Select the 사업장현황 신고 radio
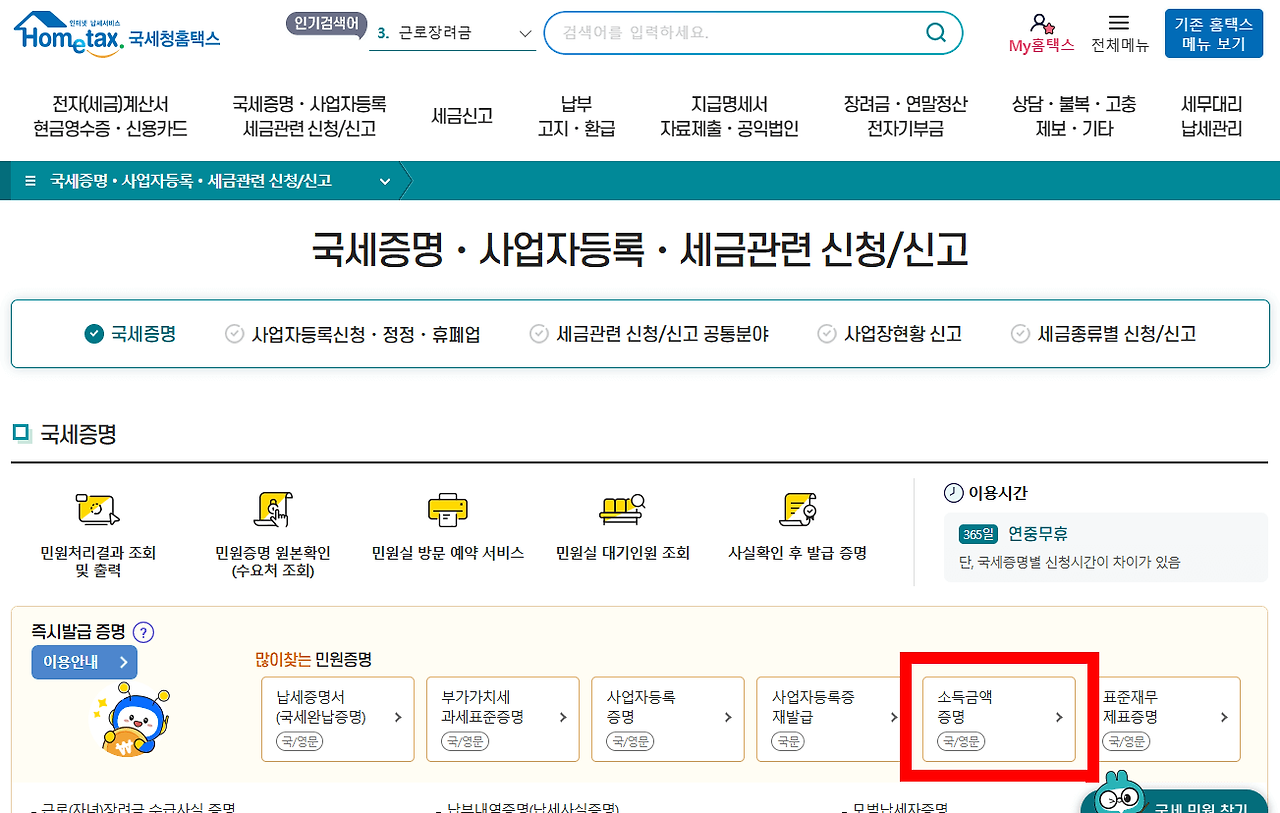Viewport: 1280px width, 813px height. click(x=826, y=334)
